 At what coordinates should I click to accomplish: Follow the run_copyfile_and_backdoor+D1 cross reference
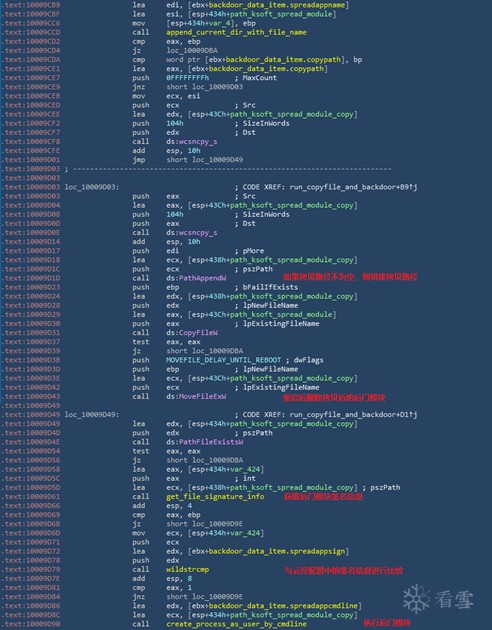[x=353, y=415]
